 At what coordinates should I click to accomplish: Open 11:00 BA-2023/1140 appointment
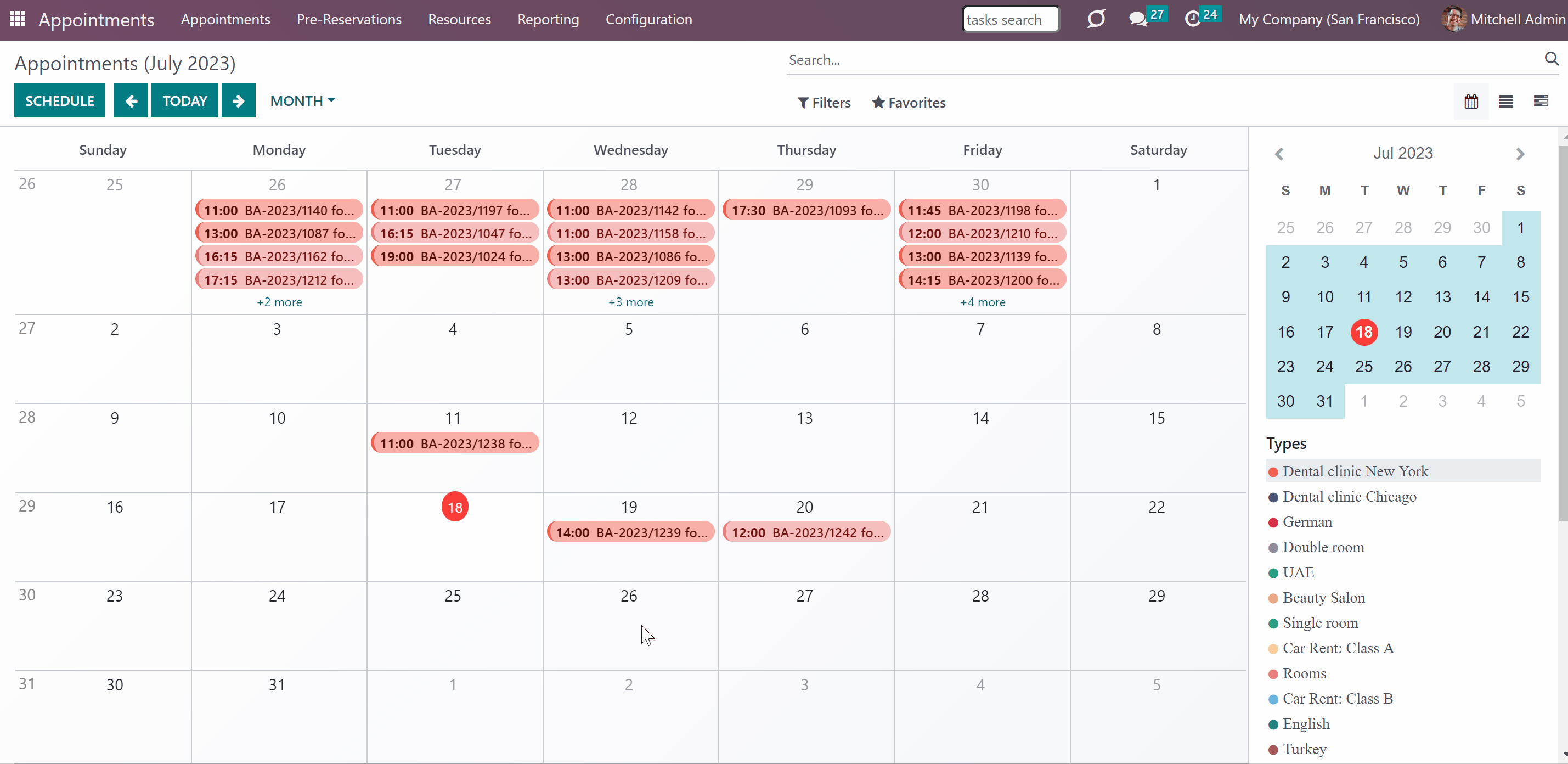click(279, 210)
